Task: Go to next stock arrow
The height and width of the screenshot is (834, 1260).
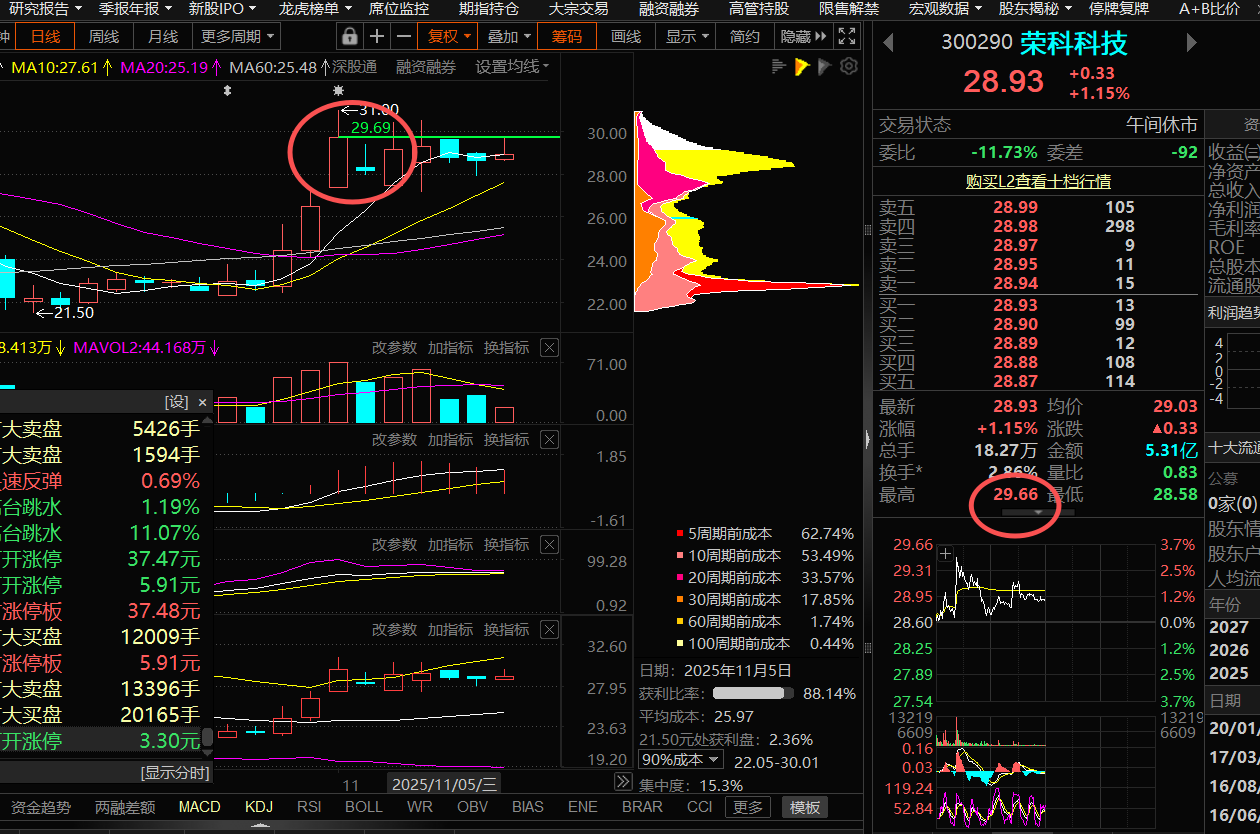Action: tap(1191, 43)
